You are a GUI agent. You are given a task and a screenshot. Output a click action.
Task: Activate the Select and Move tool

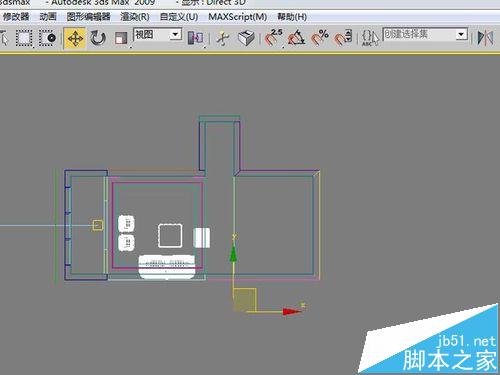pyautogui.click(x=75, y=39)
